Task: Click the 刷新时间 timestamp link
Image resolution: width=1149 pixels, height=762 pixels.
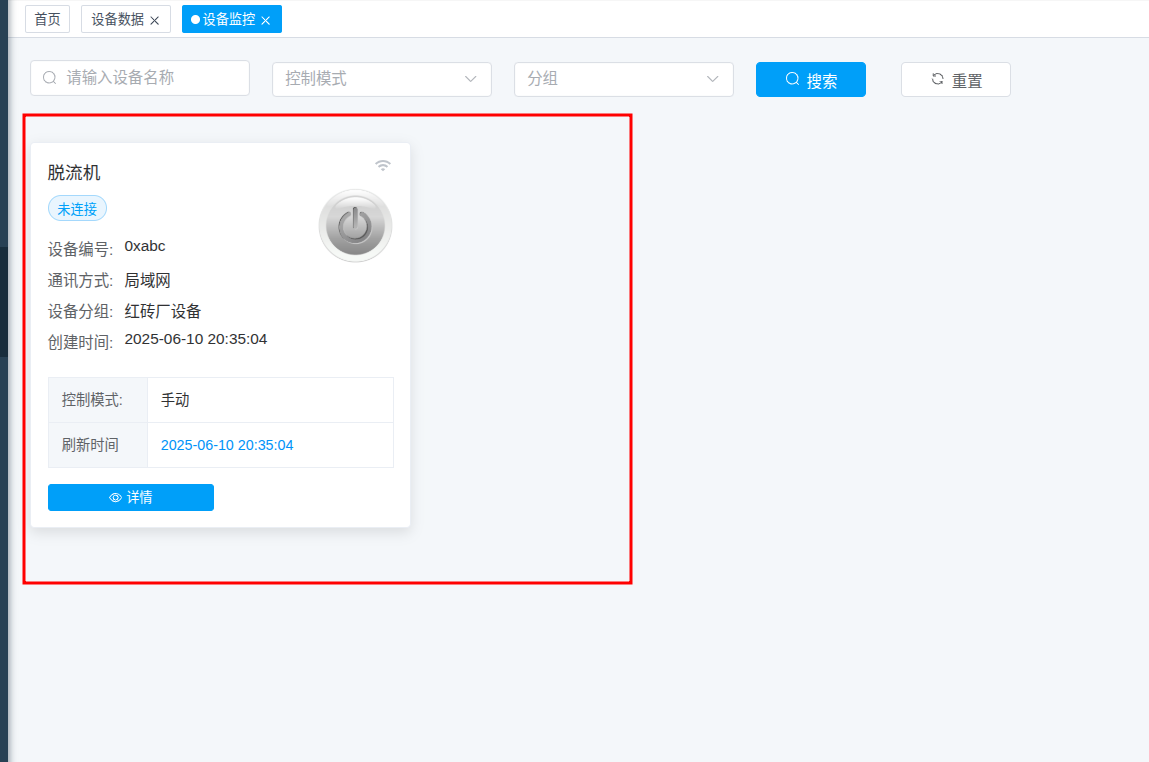Action: pyautogui.click(x=226, y=445)
